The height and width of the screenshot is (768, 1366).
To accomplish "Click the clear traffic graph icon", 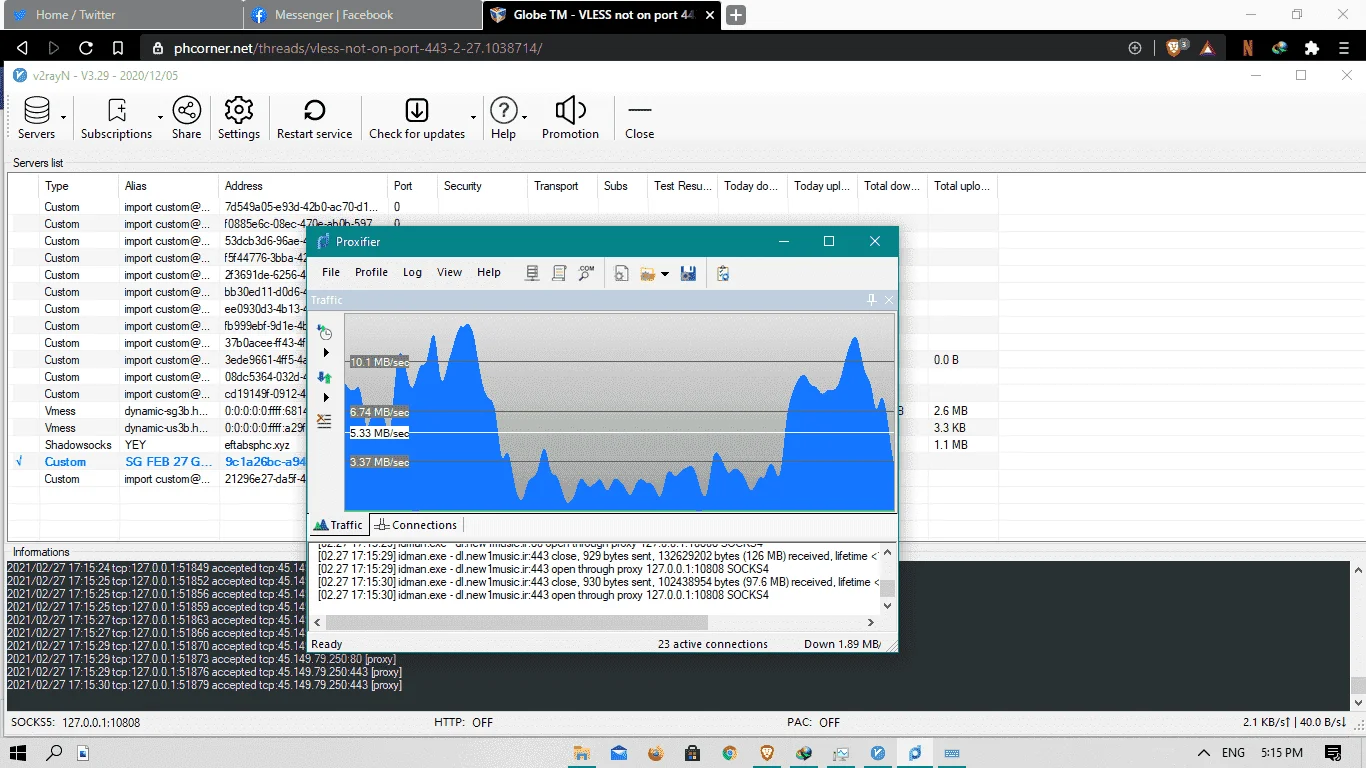I will (x=324, y=421).
